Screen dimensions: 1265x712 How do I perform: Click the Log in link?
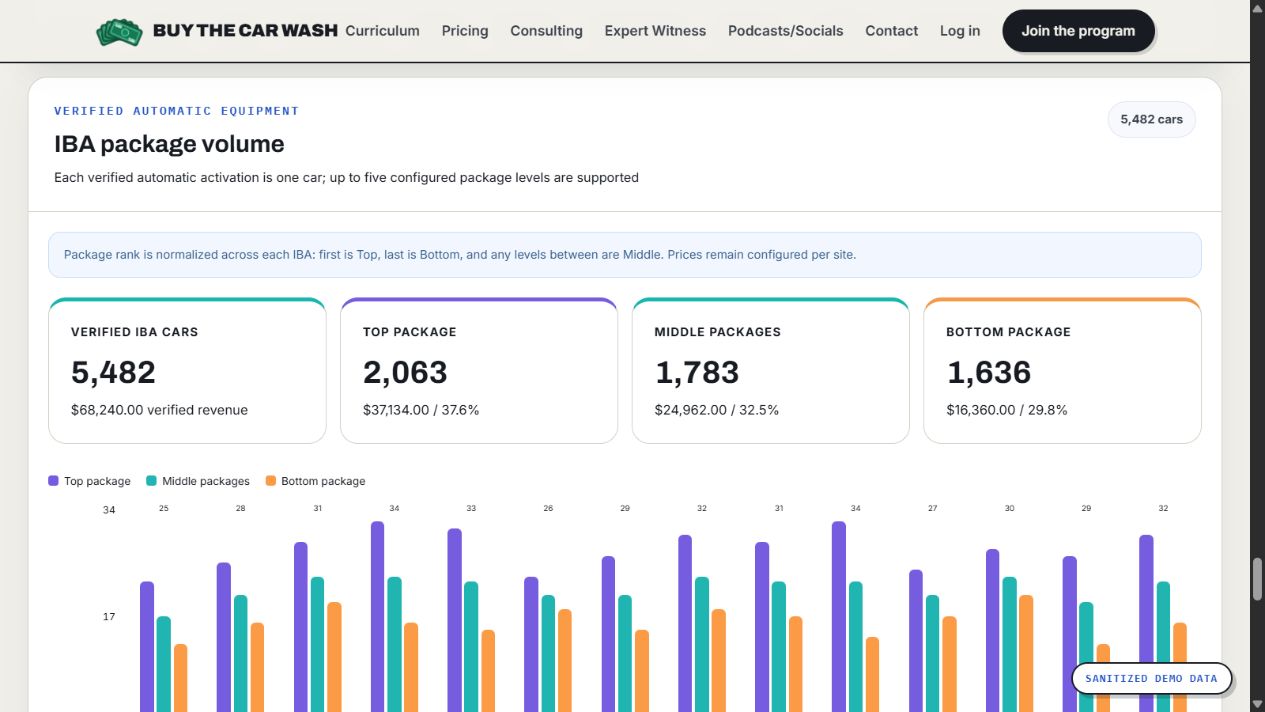click(x=960, y=31)
